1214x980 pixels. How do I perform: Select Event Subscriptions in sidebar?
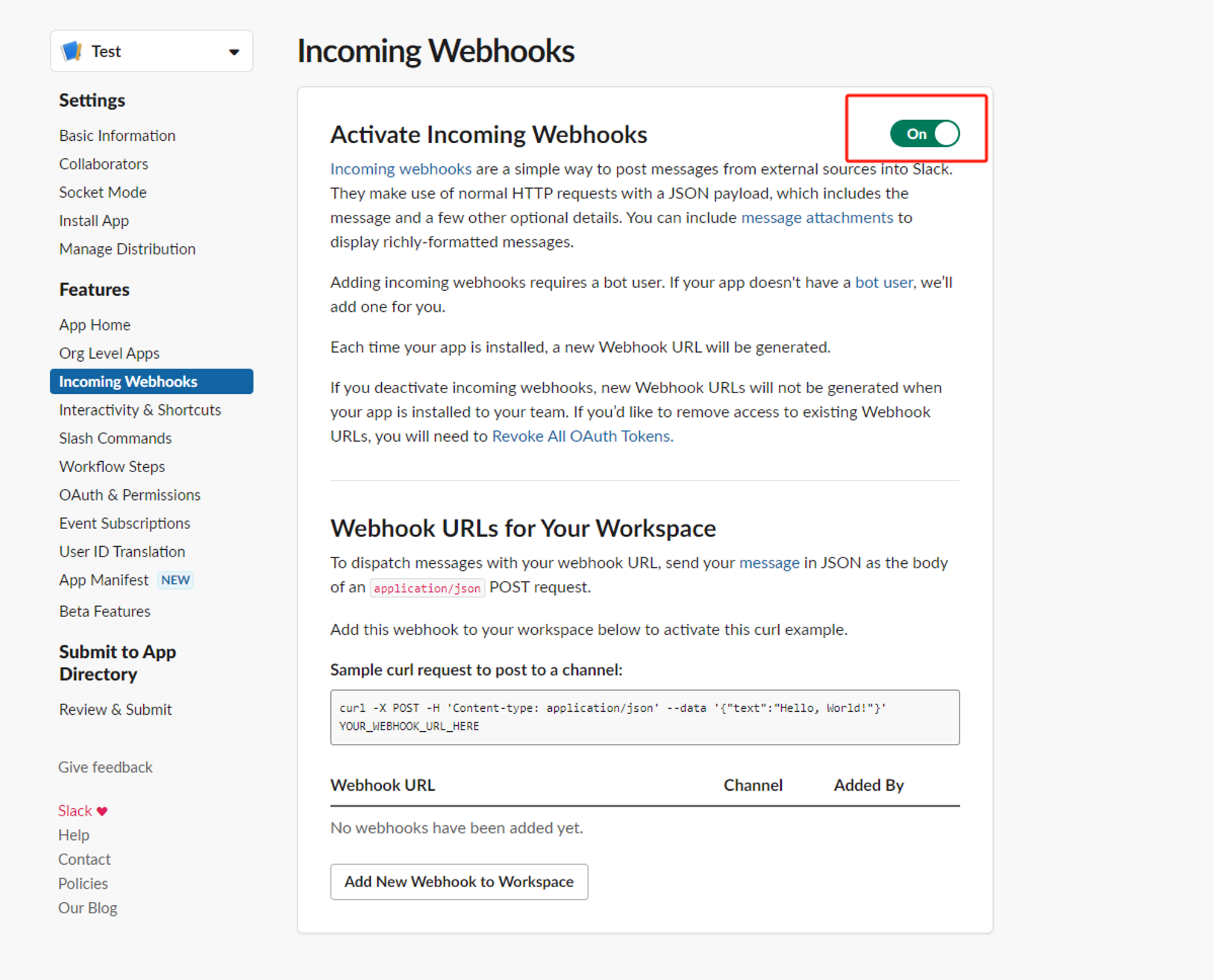[x=124, y=523]
